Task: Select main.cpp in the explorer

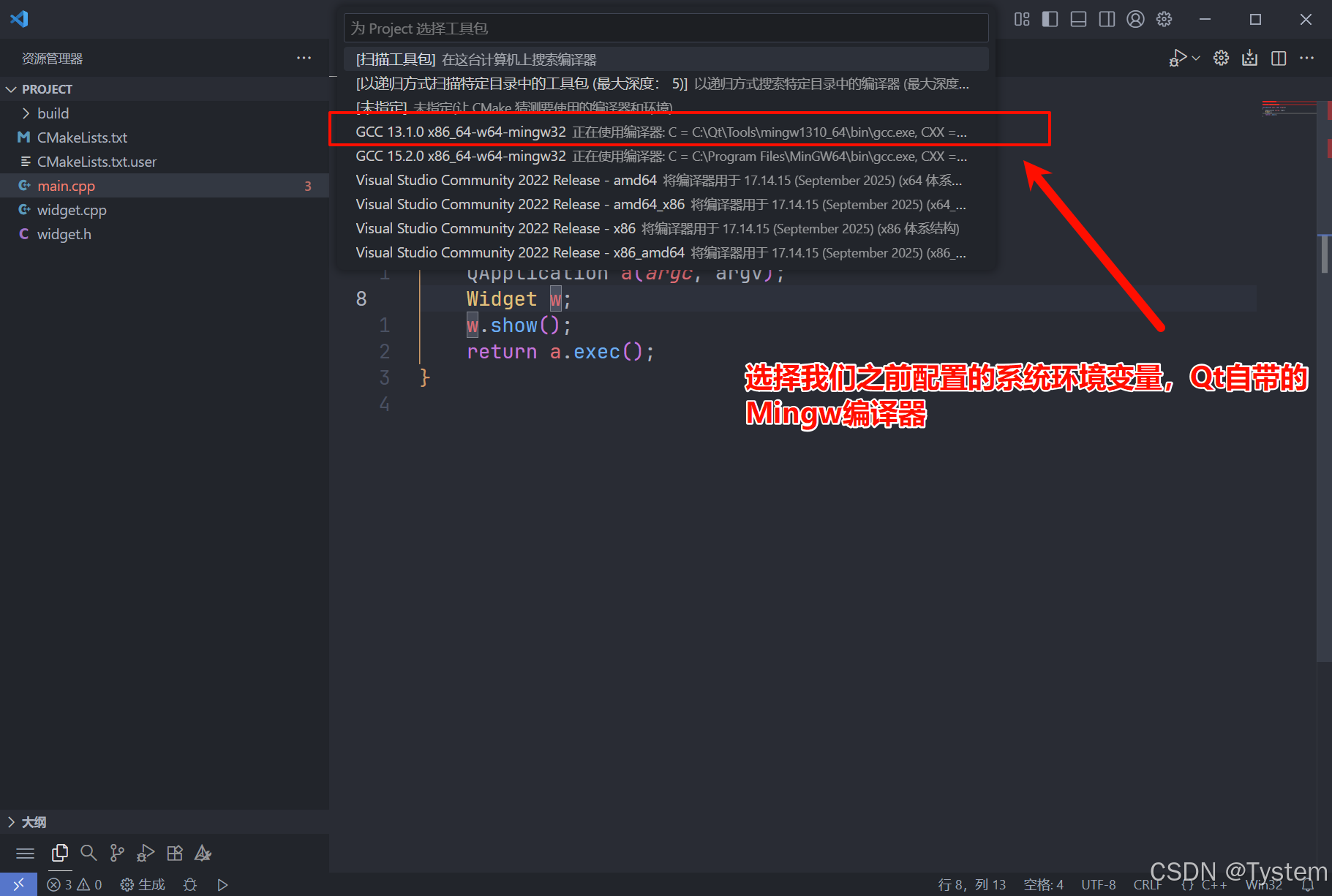Action: point(165,186)
